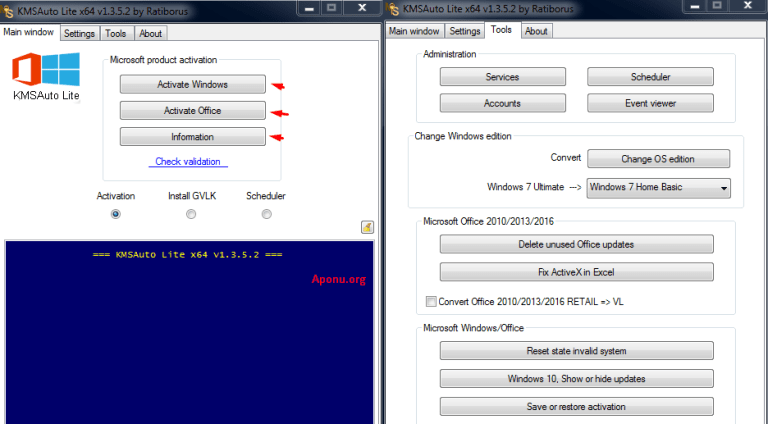Open Settings tab in left window

tap(79, 33)
